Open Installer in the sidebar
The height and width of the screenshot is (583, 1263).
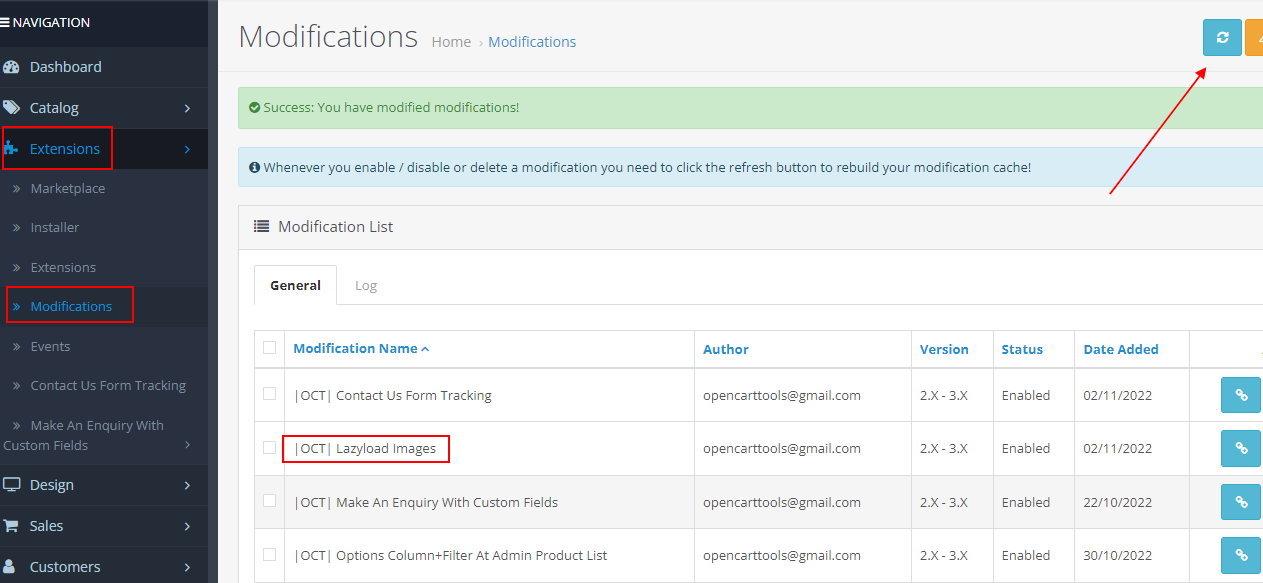click(x=55, y=227)
